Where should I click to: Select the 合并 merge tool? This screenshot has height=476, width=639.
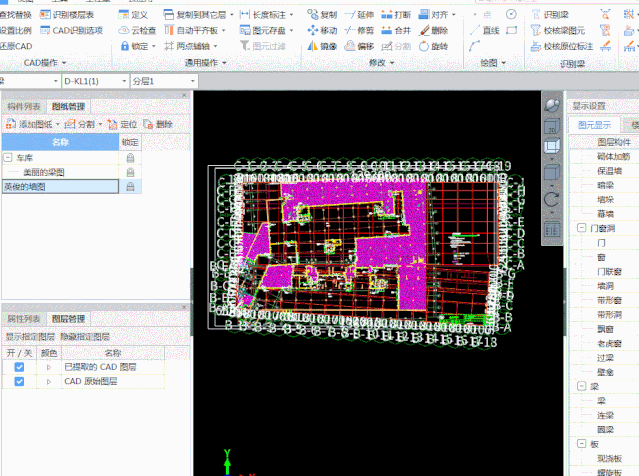tap(396, 31)
